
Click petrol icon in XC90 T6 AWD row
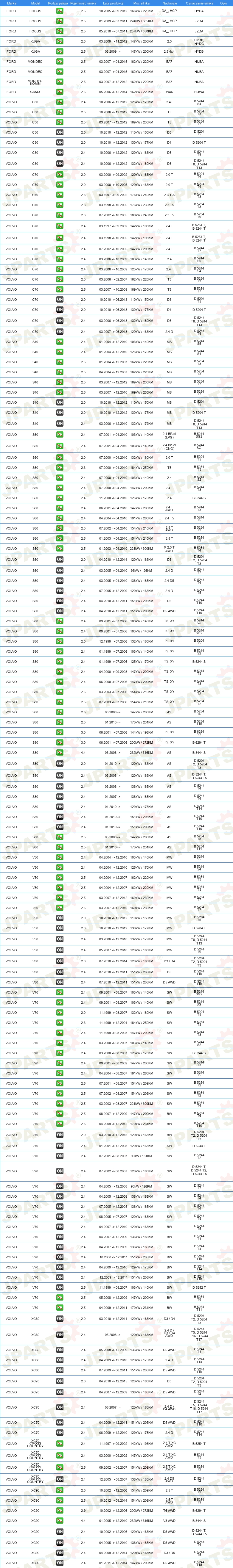click(x=60, y=1510)
